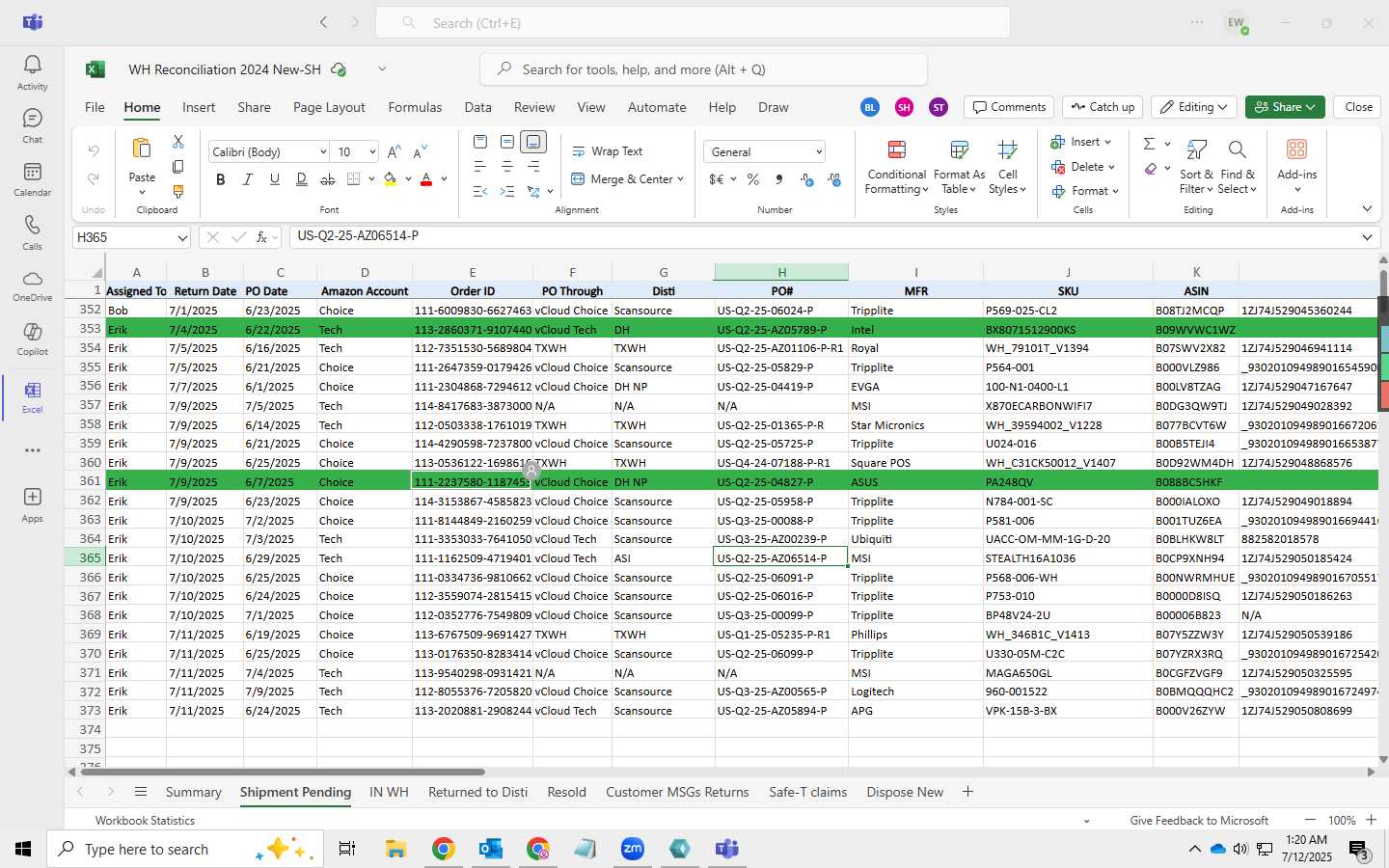Decrease decimal places

click(x=834, y=179)
